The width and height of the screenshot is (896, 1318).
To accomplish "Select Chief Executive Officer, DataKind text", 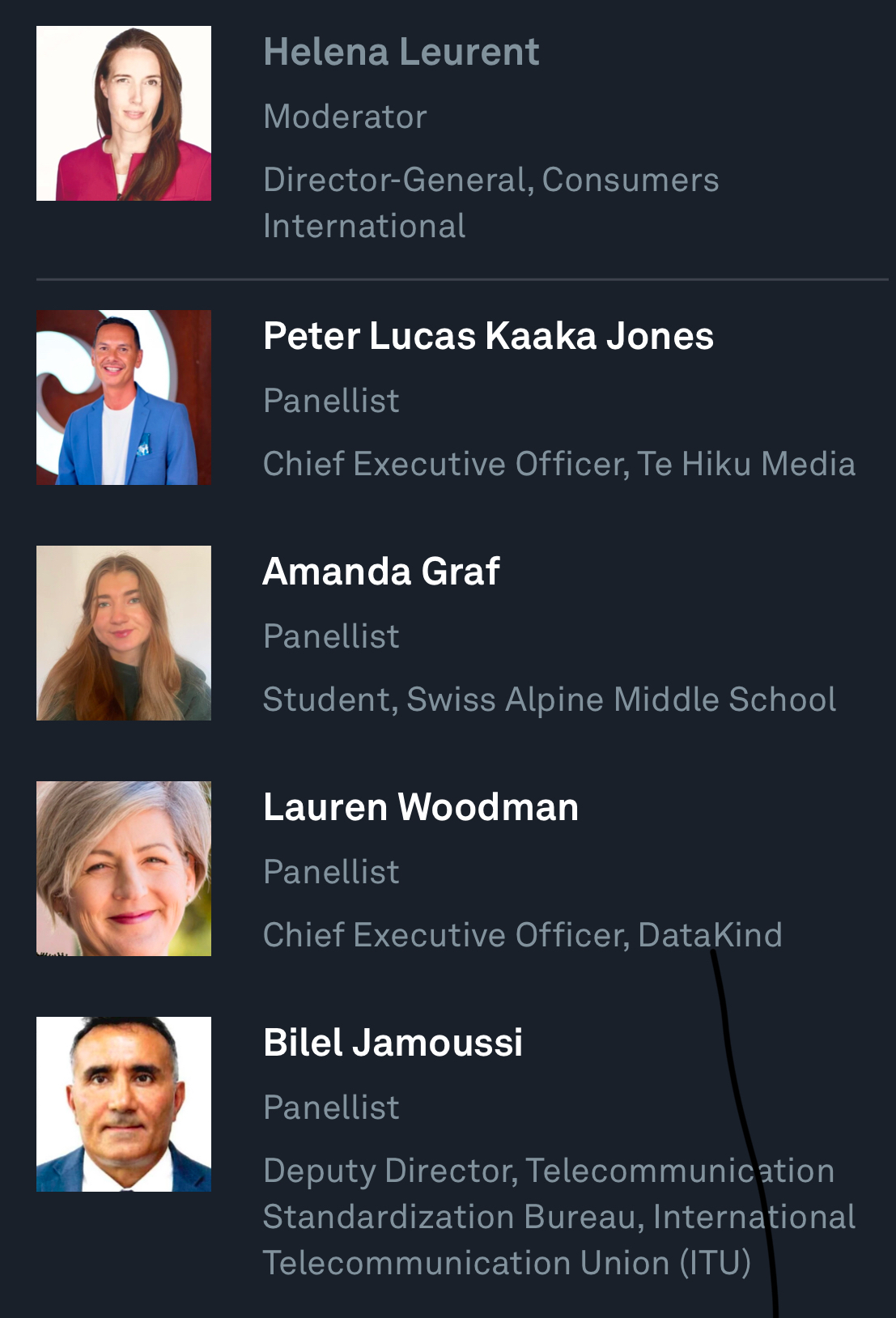I will click(522, 935).
